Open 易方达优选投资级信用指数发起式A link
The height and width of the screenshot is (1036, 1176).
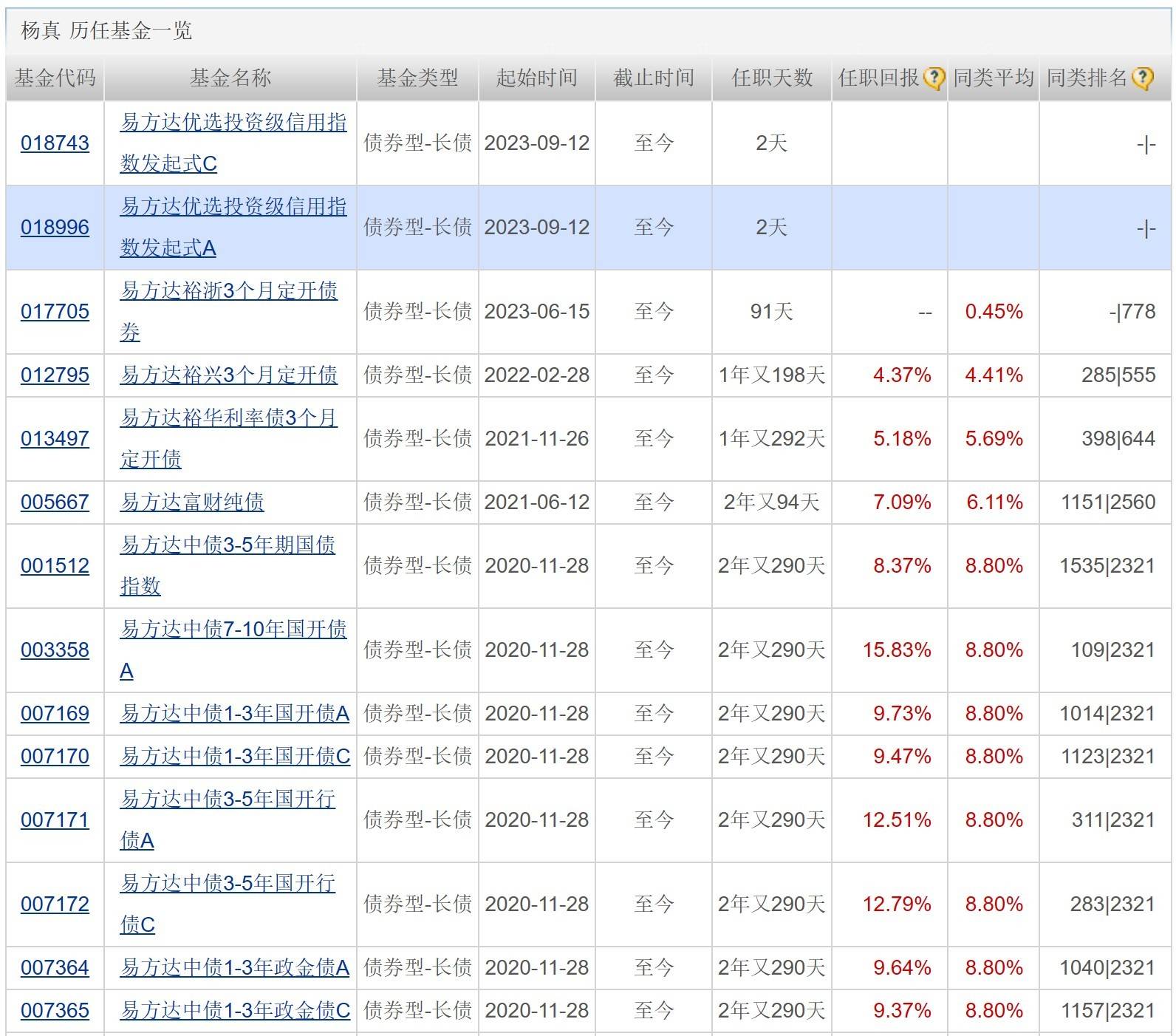tap(233, 207)
